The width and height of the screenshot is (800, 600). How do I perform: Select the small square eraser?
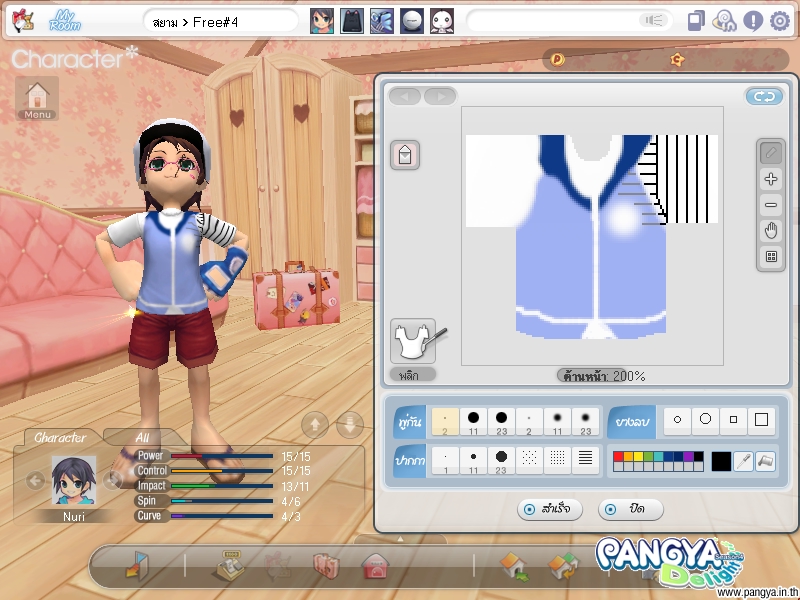point(733,420)
